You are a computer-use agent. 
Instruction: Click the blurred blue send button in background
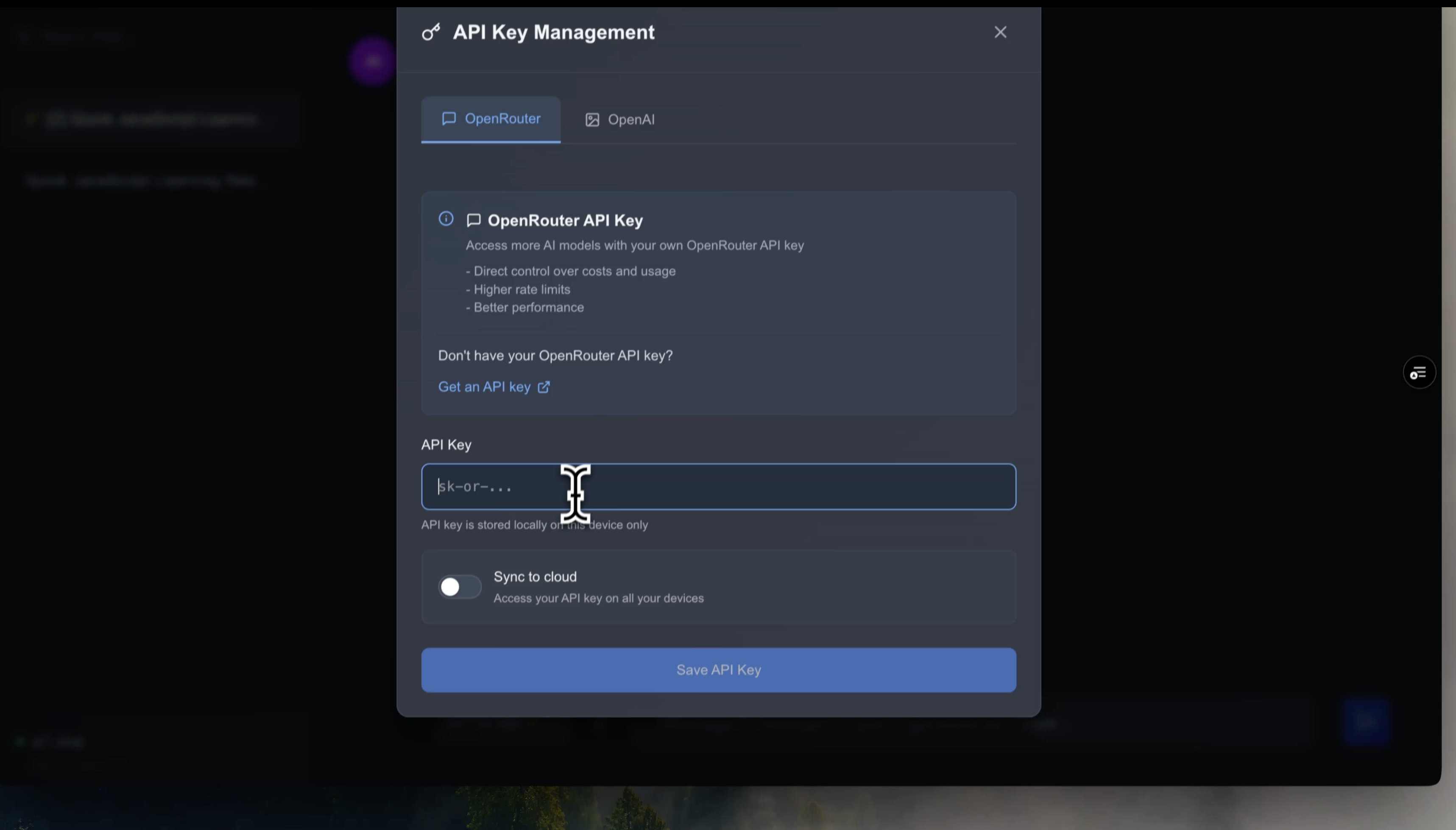[x=1365, y=721]
